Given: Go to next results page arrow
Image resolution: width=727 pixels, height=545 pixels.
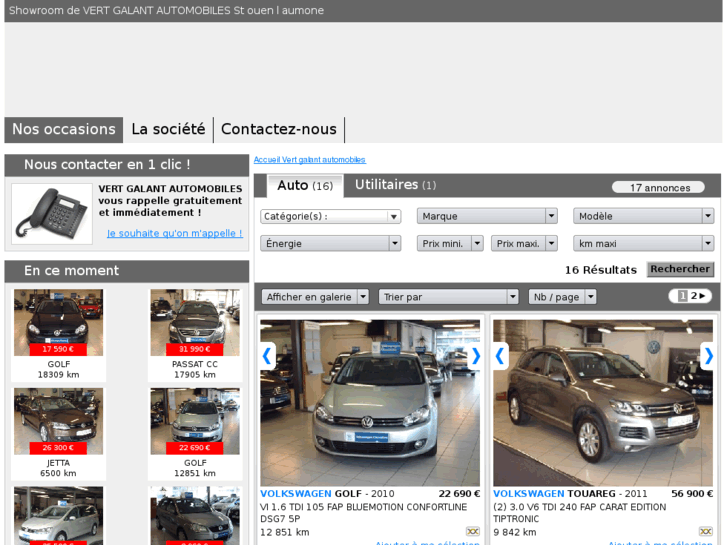Looking at the screenshot, I should pyautogui.click(x=703, y=296).
